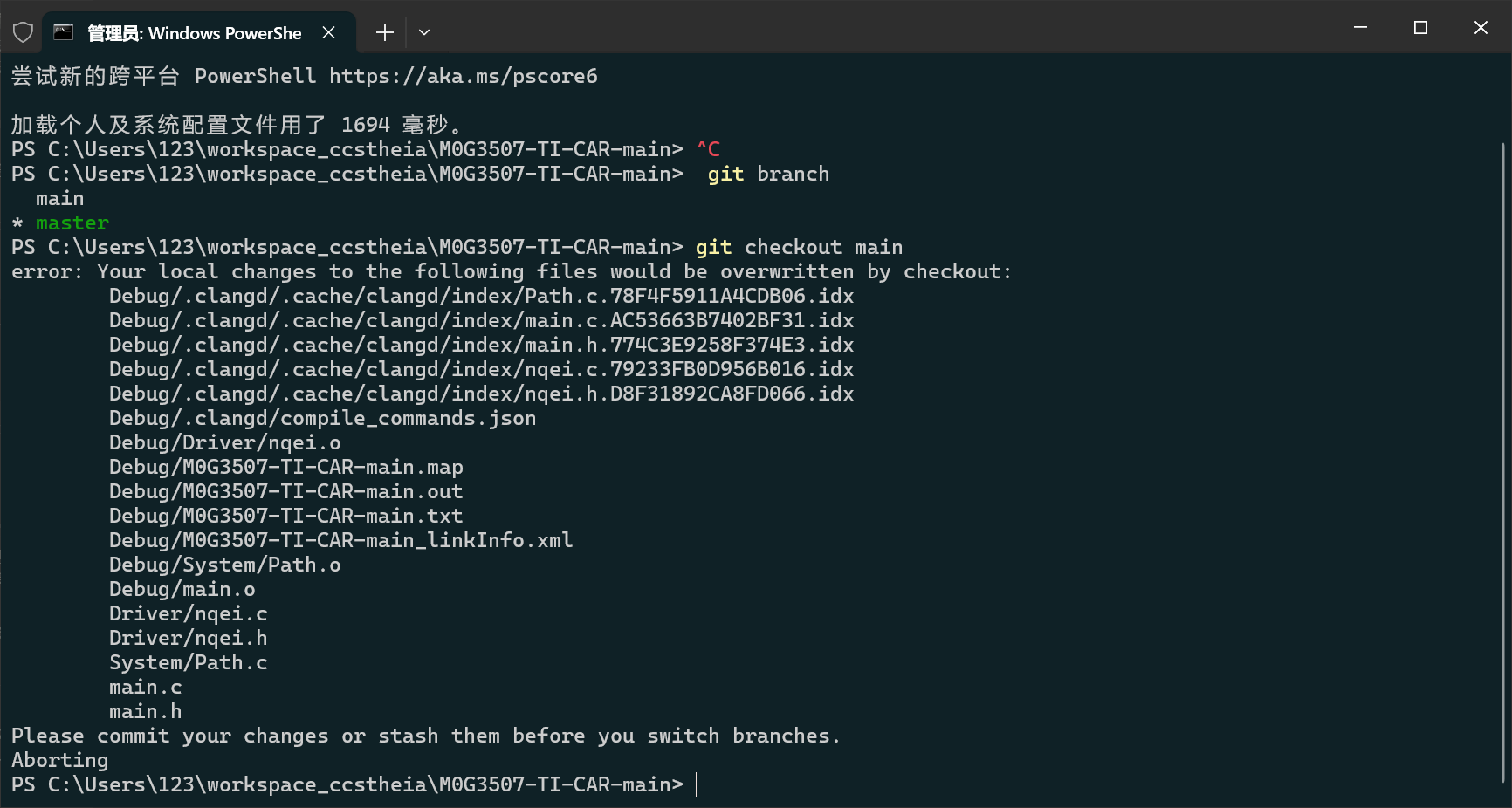The image size is (1512, 808).
Task: Click the green master branch name
Action: coord(72,223)
